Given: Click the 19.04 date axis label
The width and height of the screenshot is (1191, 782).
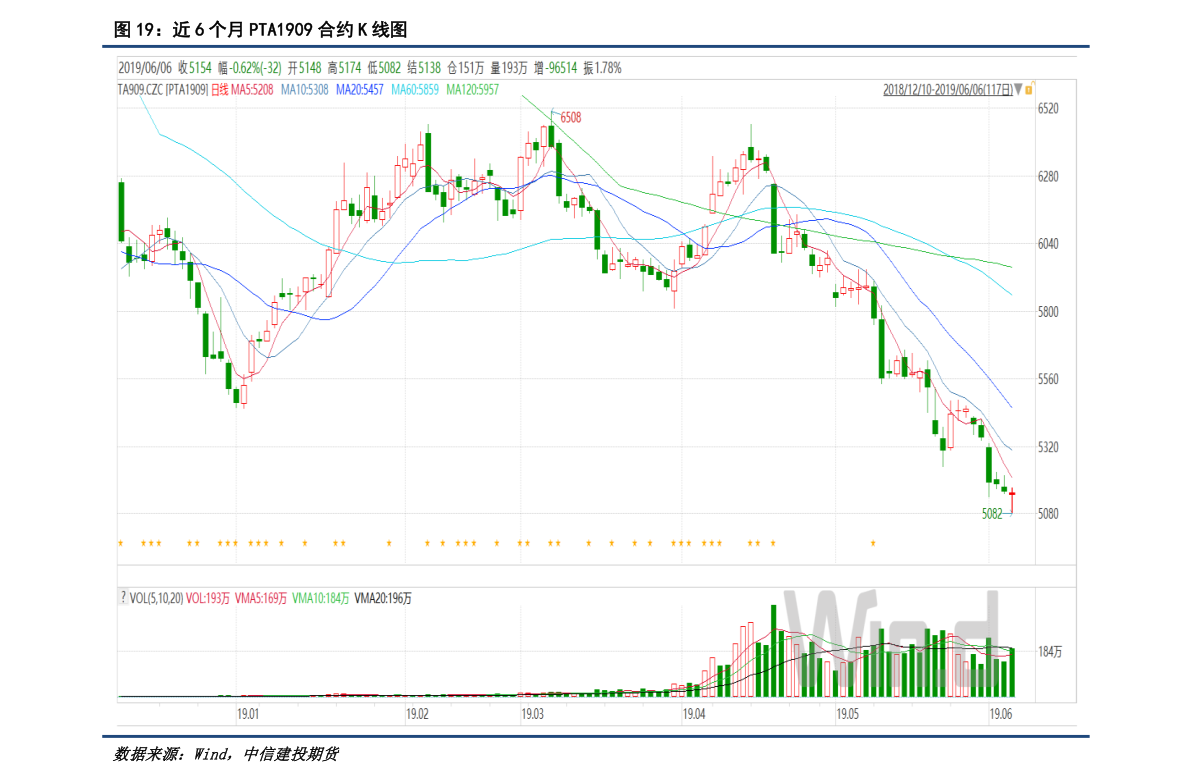Looking at the screenshot, I should [693, 714].
